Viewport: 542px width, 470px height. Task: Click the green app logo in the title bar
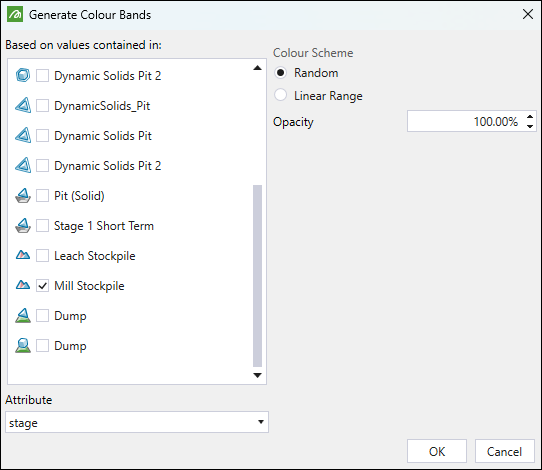(15, 15)
